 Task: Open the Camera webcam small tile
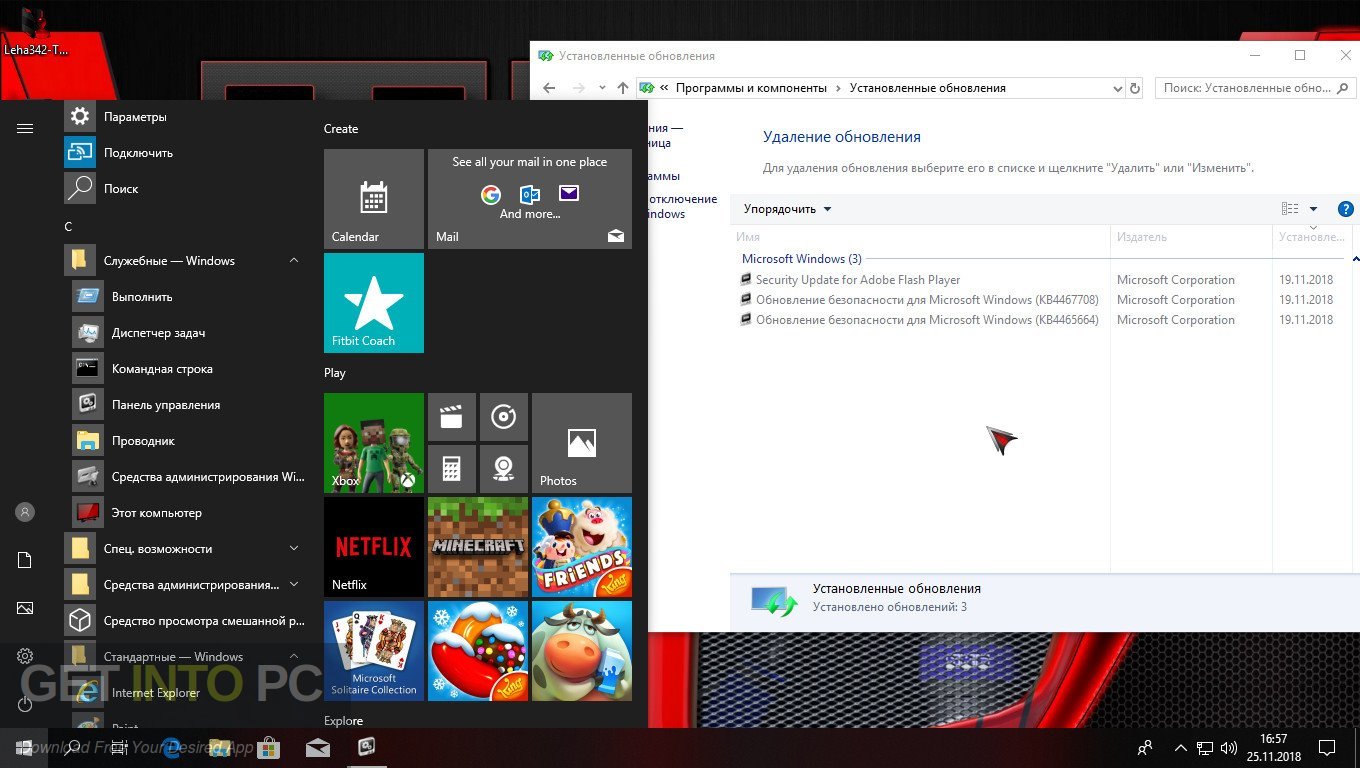(504, 469)
